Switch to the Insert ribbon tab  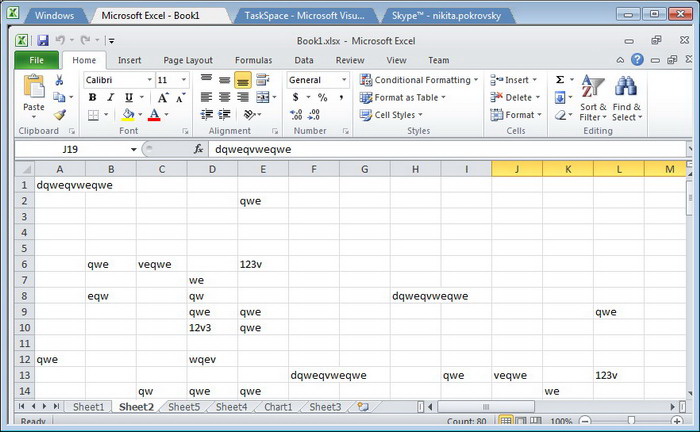click(x=129, y=60)
